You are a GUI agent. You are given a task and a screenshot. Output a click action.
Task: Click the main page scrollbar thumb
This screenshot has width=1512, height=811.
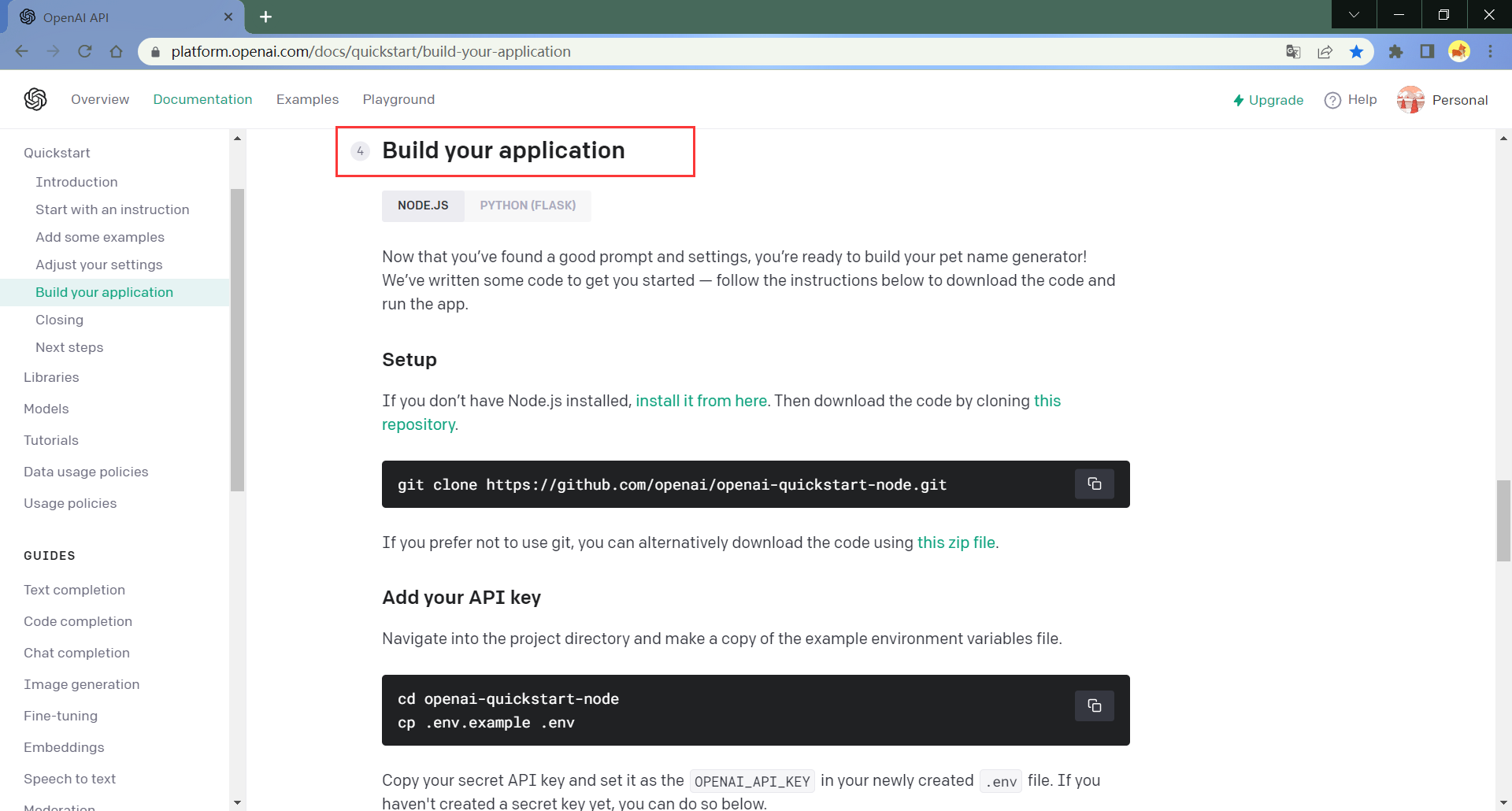(x=1504, y=520)
